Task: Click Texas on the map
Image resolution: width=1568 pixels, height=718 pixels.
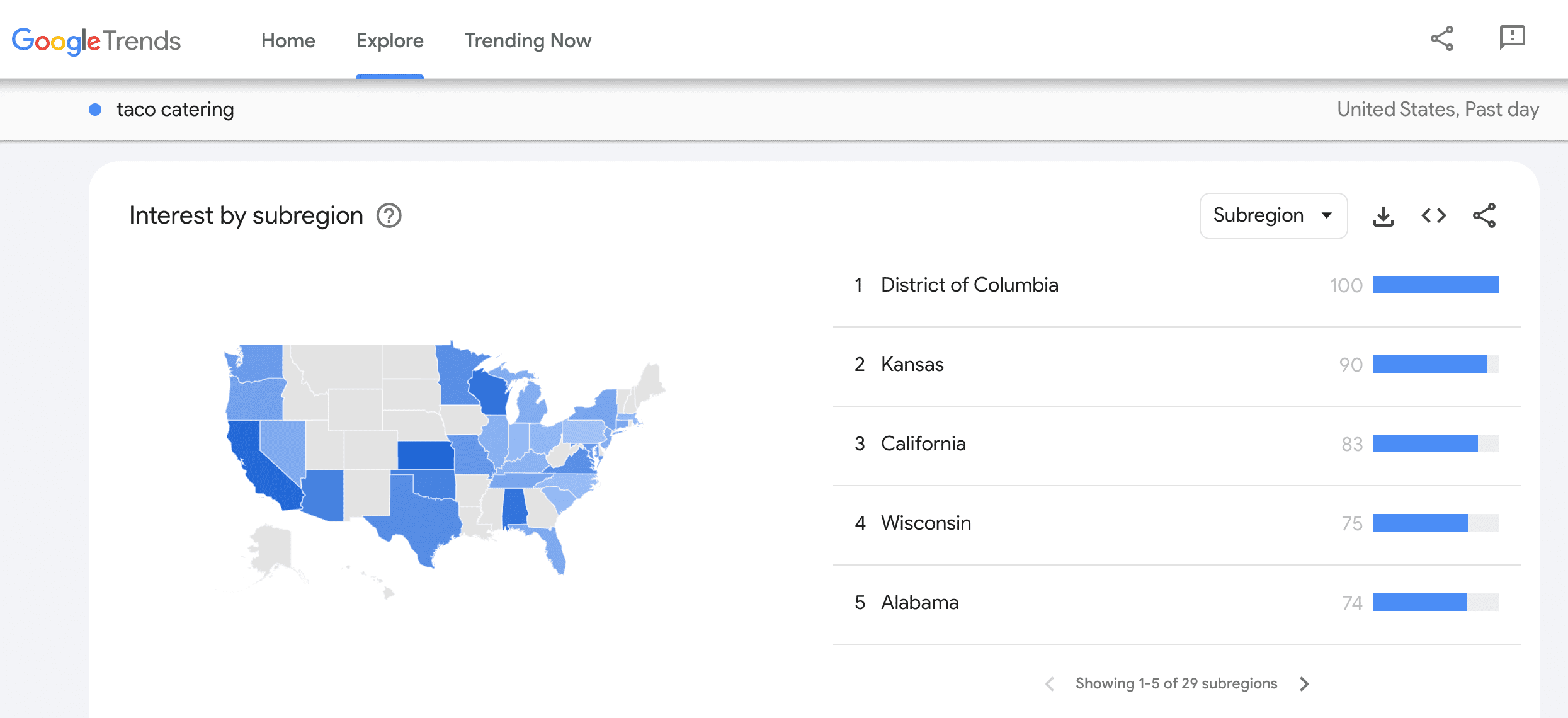Action: [x=422, y=516]
